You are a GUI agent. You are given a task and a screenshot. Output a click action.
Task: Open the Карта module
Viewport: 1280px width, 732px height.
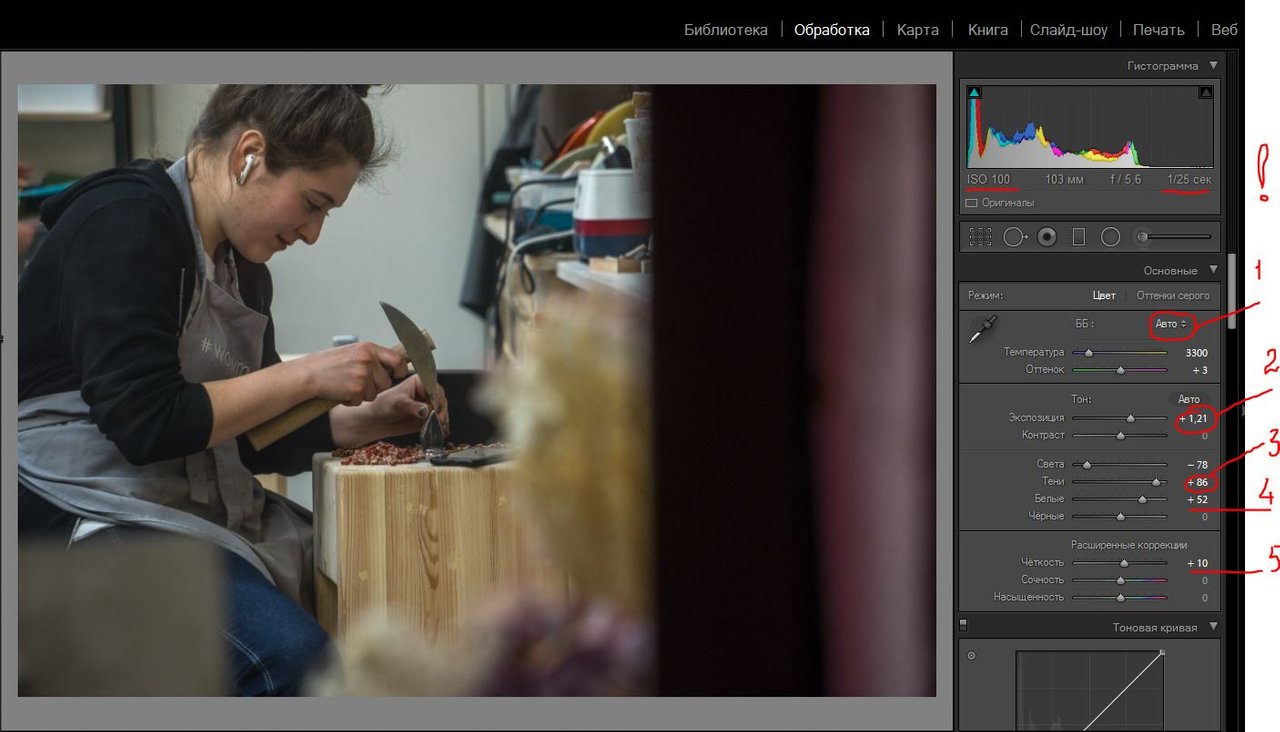pos(918,30)
